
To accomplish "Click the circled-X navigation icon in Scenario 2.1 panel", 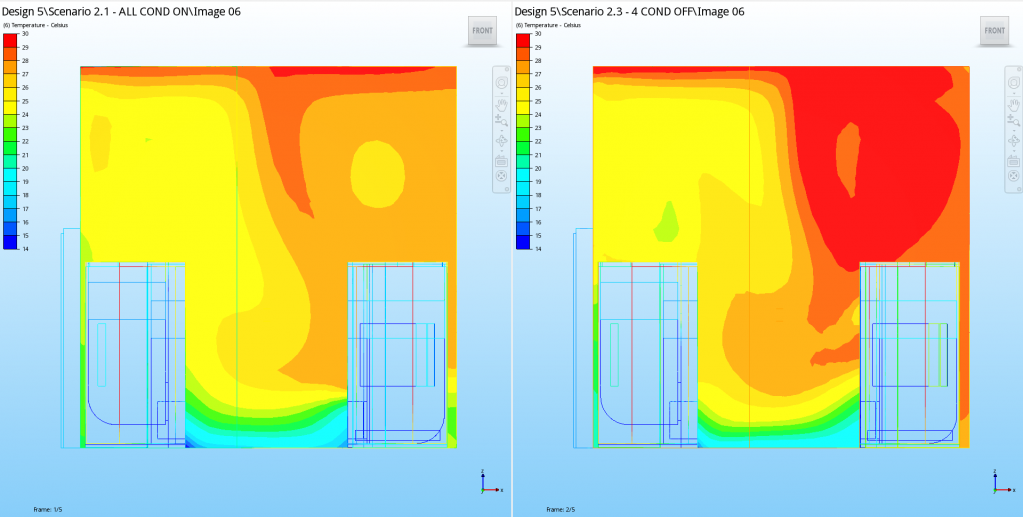I will click(502, 176).
